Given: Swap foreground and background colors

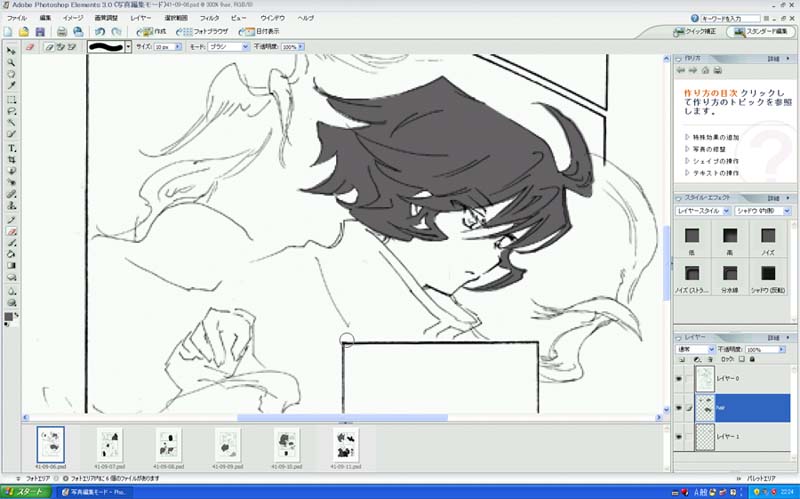Looking at the screenshot, I should tap(16, 315).
